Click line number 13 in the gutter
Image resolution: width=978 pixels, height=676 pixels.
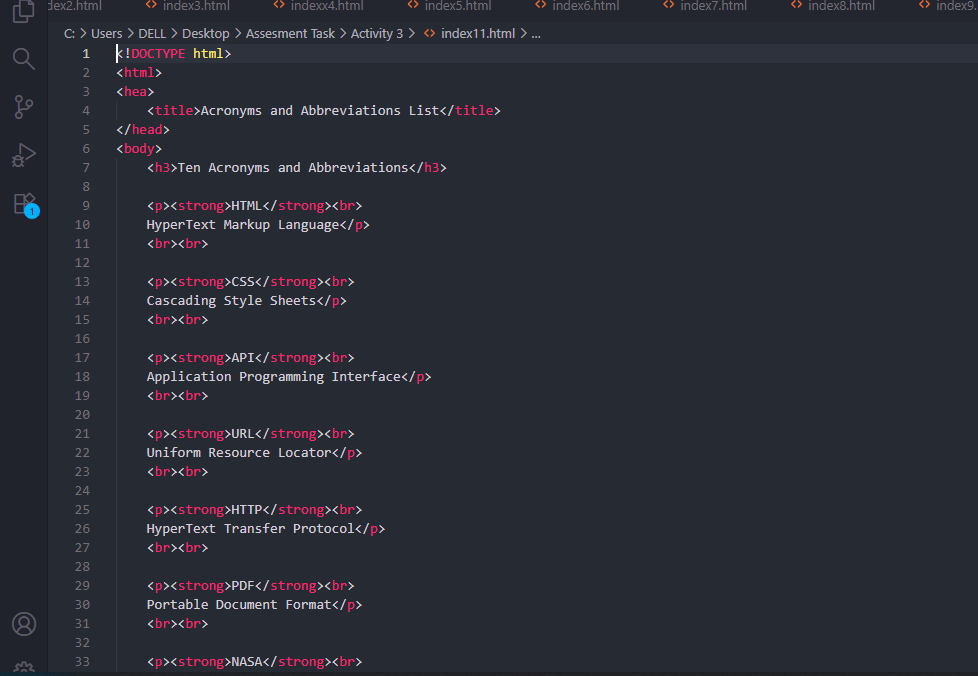point(82,282)
